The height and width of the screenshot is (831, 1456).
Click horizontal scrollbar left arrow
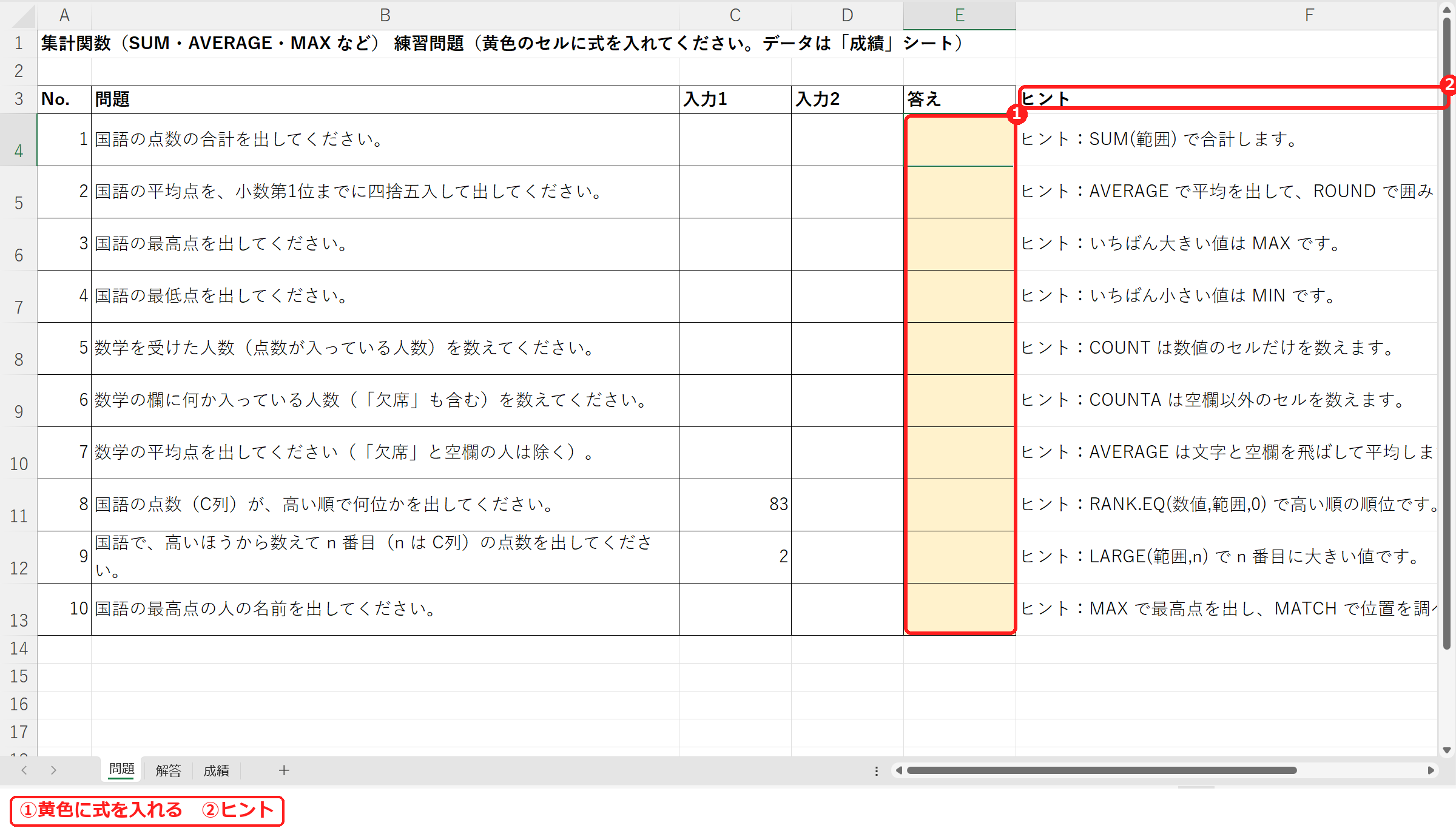[899, 770]
